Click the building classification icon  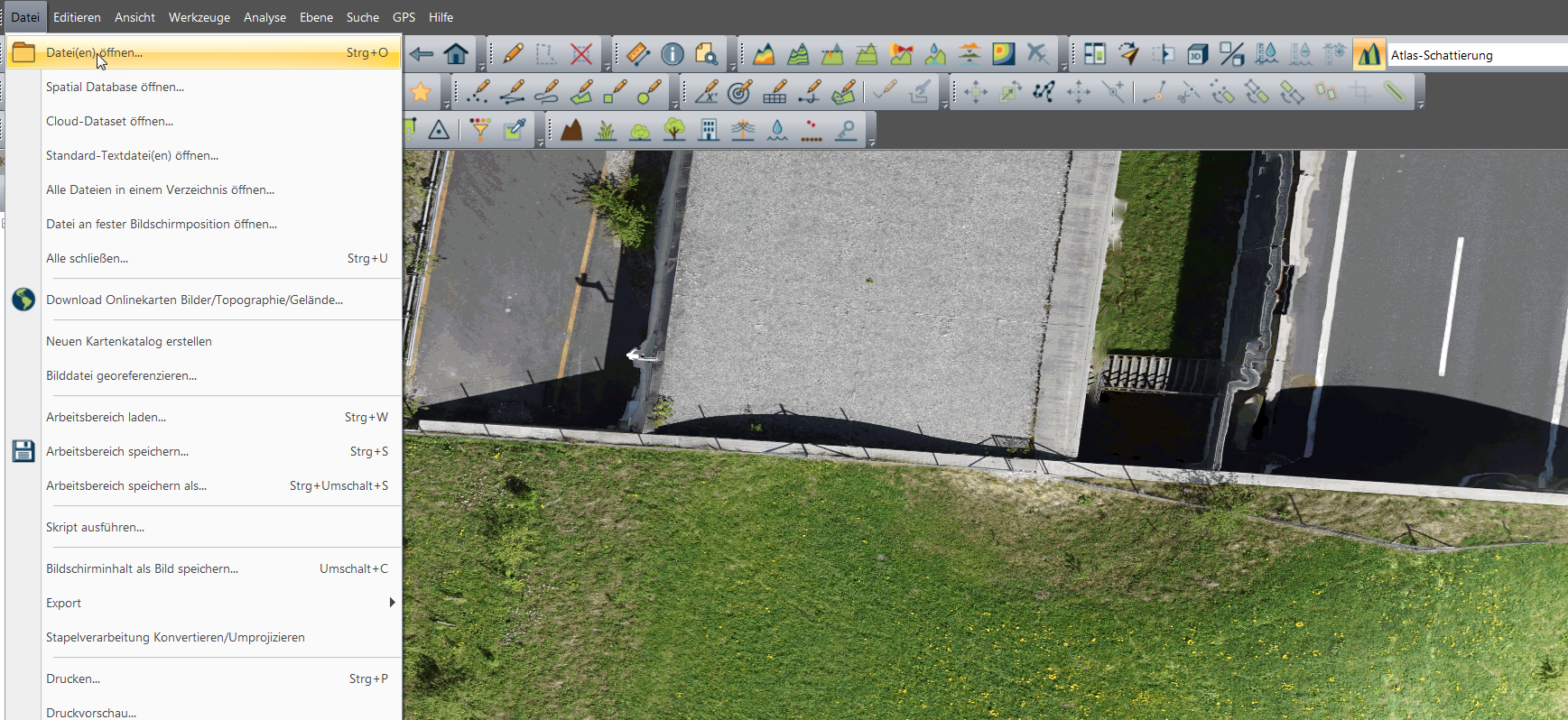[x=709, y=130]
